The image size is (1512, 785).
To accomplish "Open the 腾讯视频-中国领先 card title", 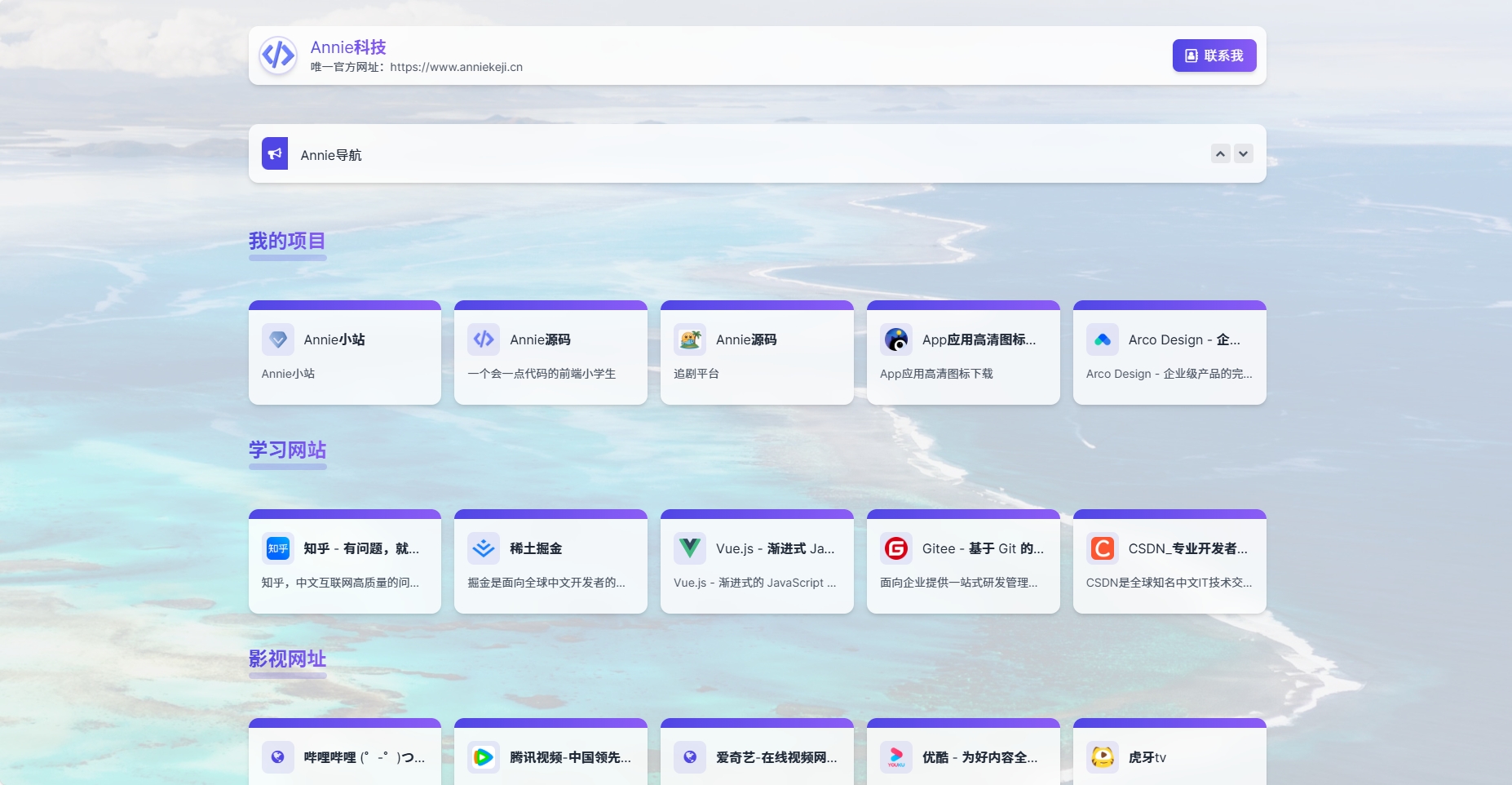I will point(570,757).
